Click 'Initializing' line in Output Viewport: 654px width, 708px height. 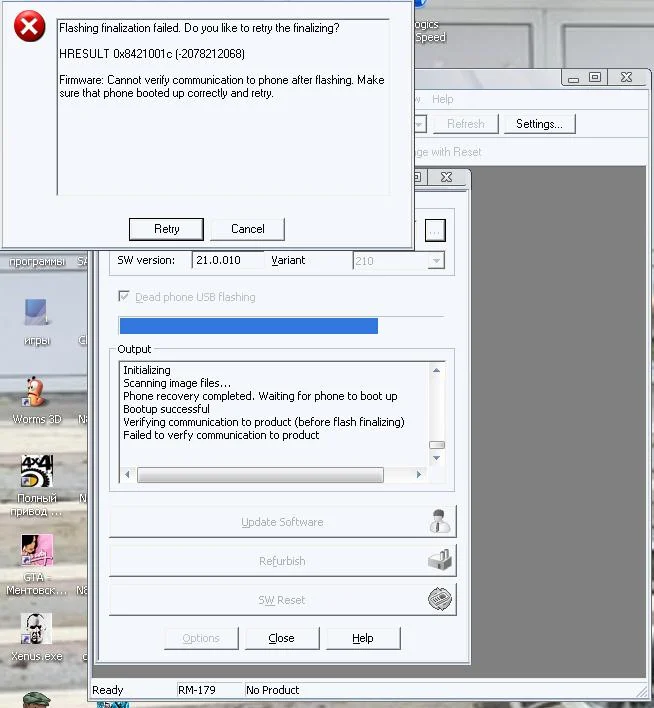147,370
